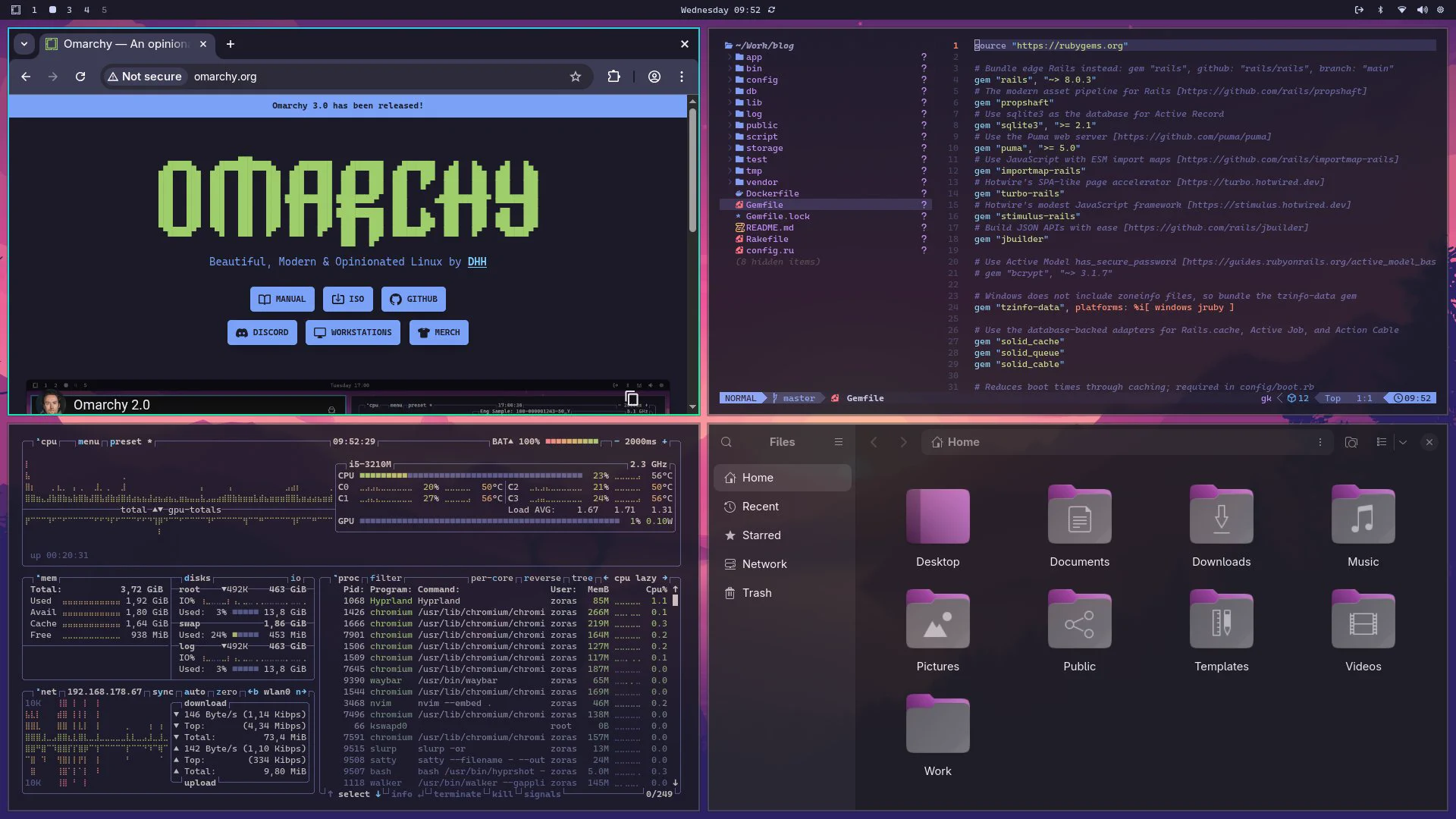The width and height of the screenshot is (1456, 819).
Task: Open the volume icon in top bar
Action: click(1422, 10)
